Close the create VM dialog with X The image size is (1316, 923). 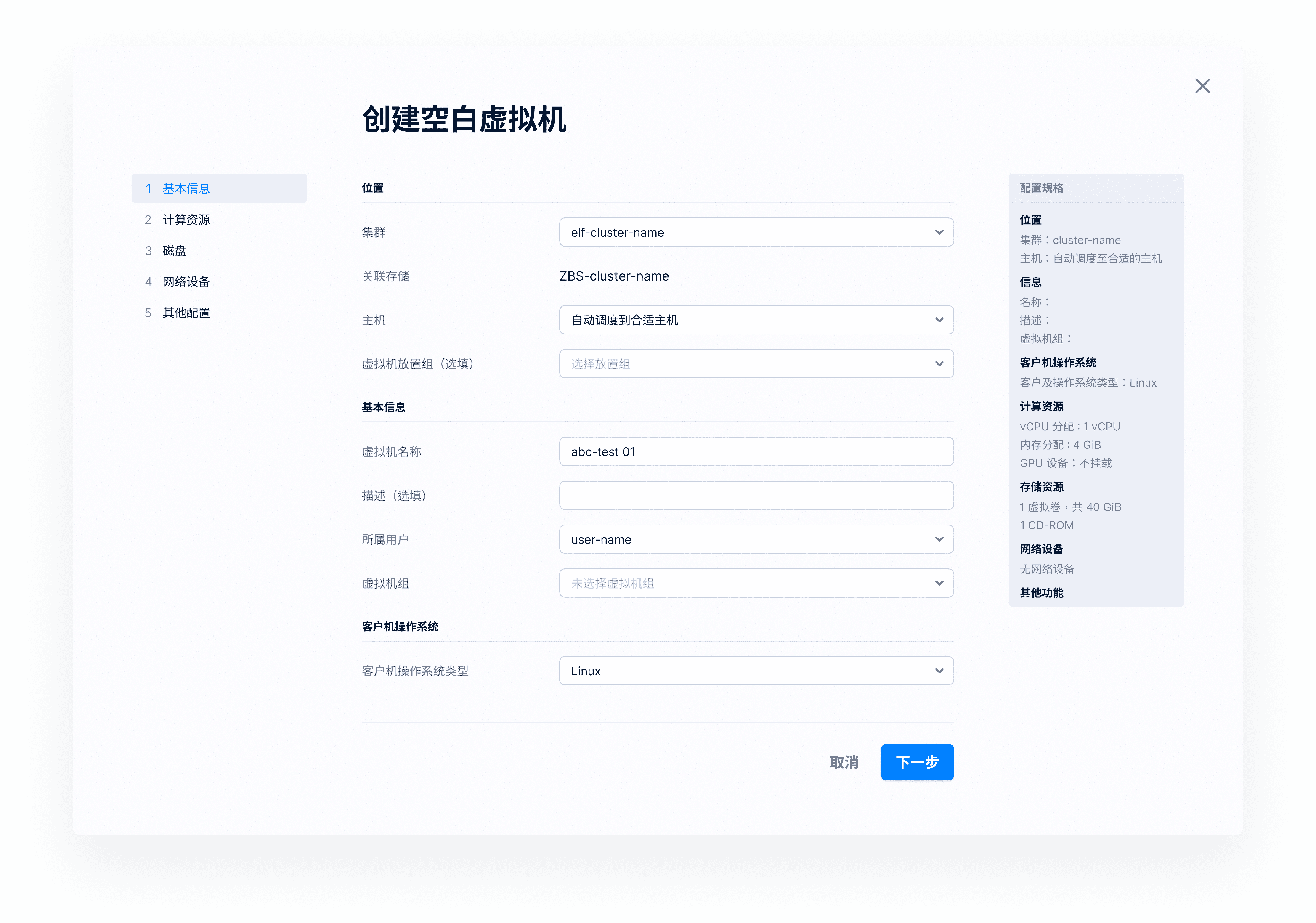(1202, 86)
